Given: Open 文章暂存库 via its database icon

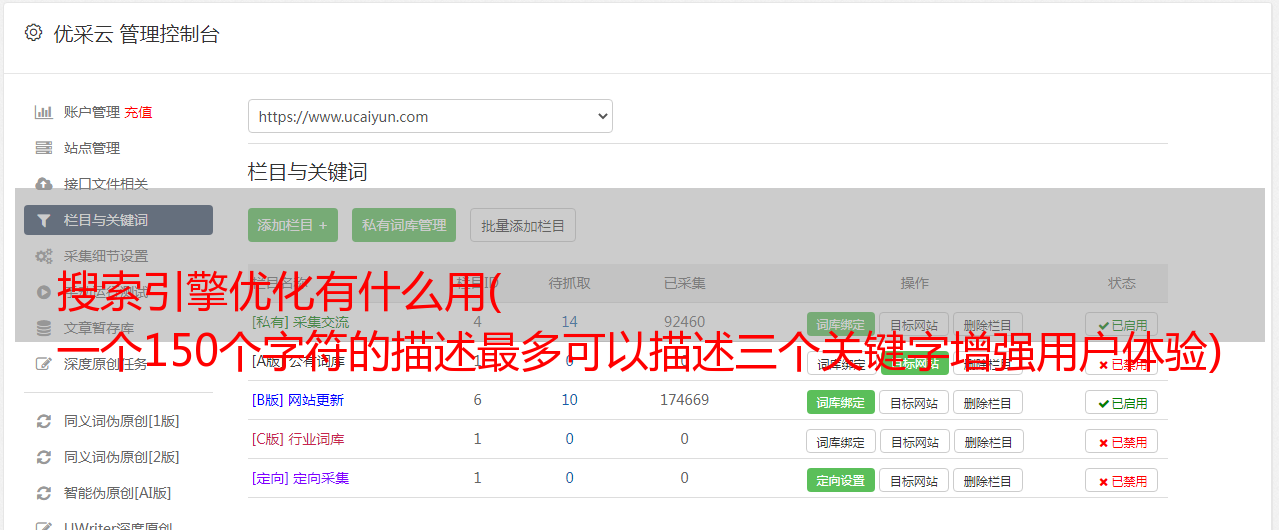Looking at the screenshot, I should 44,328.
